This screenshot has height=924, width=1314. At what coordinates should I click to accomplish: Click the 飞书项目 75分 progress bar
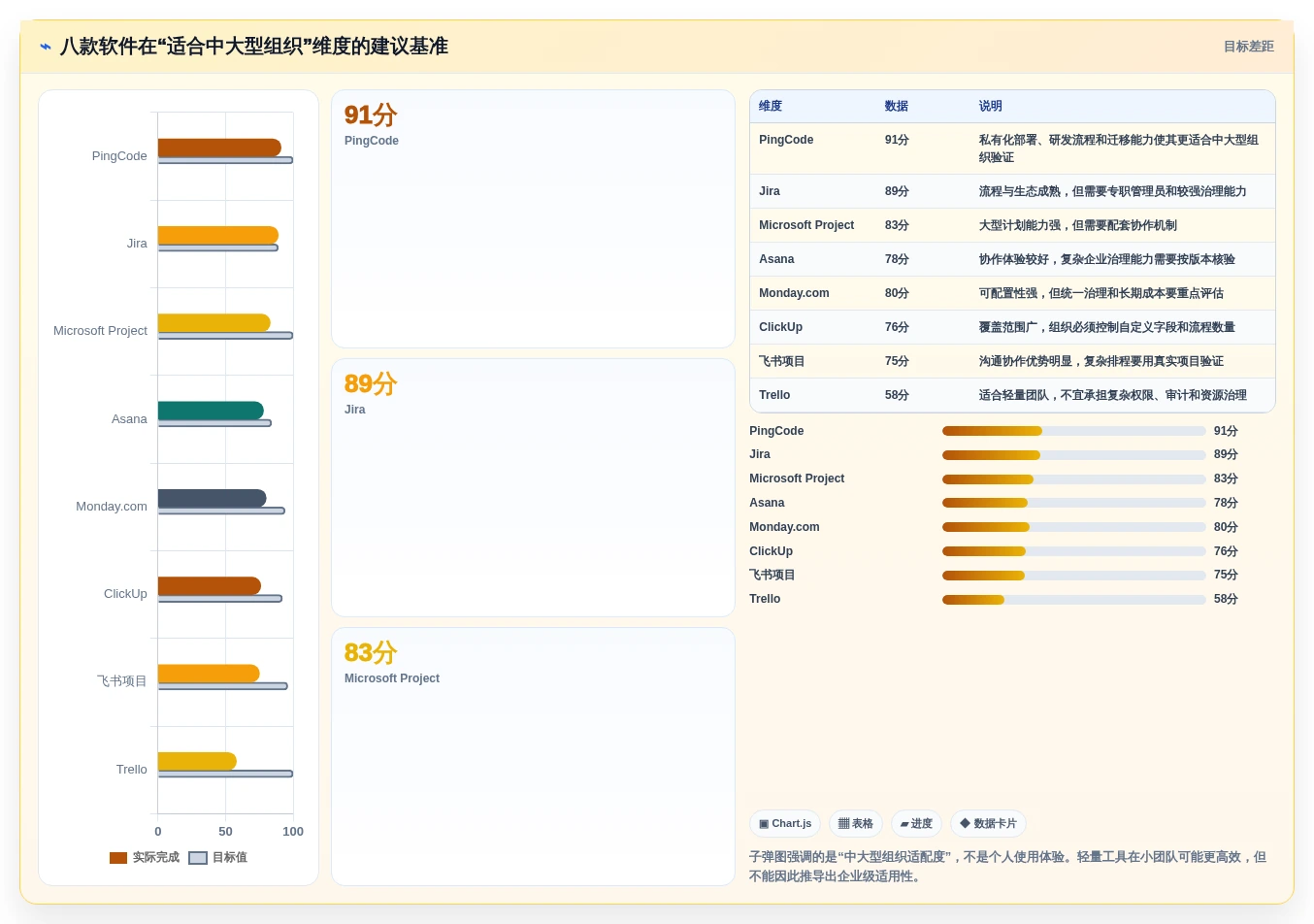pos(1073,576)
